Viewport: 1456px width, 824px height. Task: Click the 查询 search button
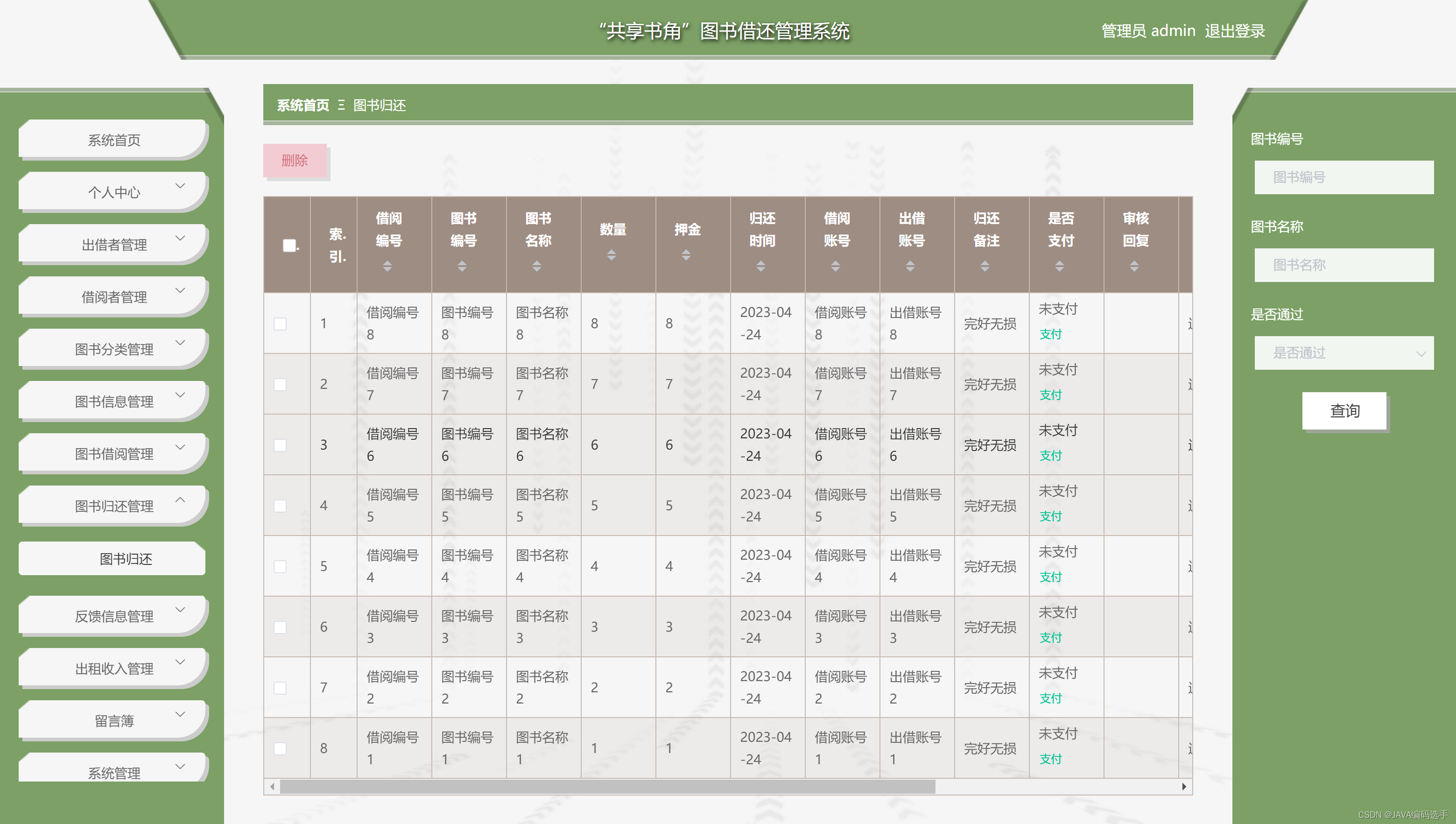[x=1344, y=411]
